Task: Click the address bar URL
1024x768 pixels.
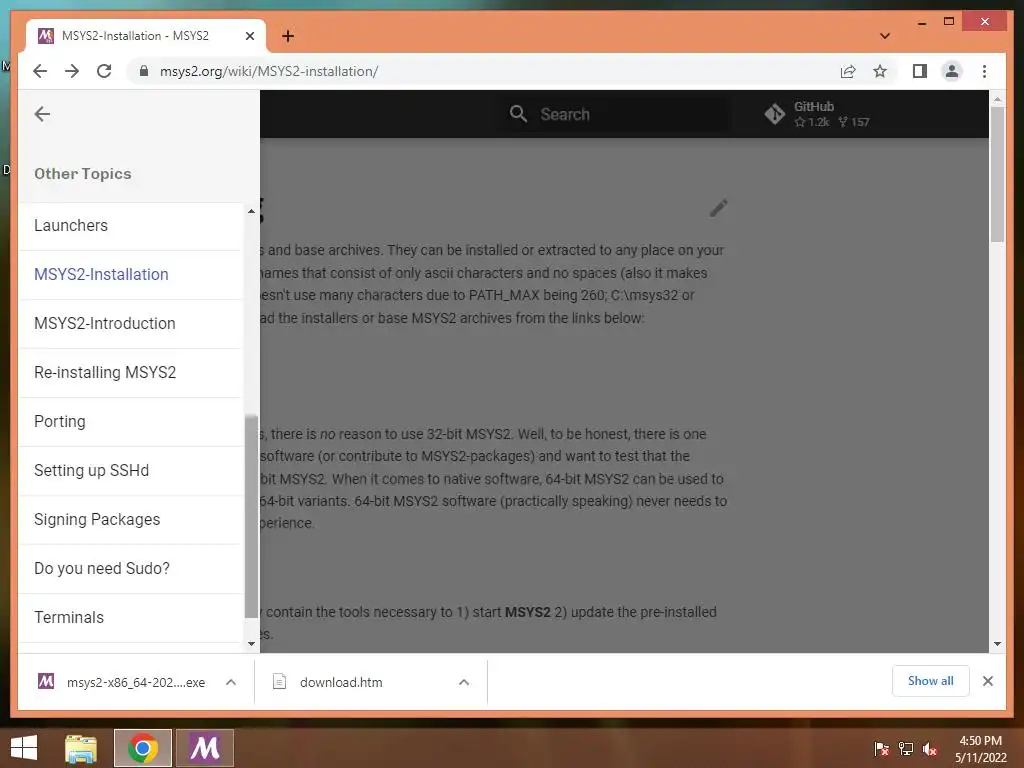Action: point(269,71)
